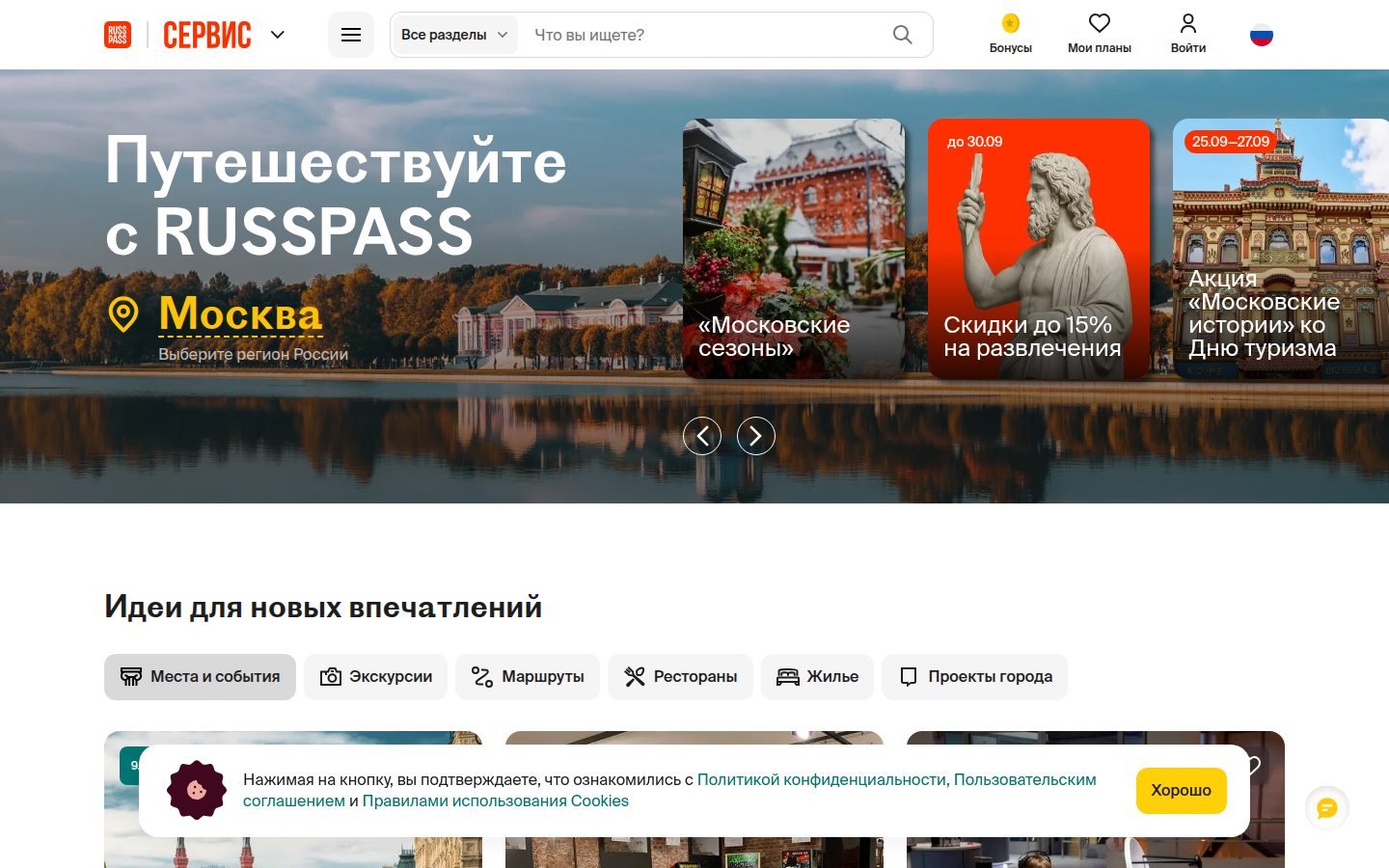Click the Войти user icon
Viewport: 1389px width, 868px height.
1188,23
